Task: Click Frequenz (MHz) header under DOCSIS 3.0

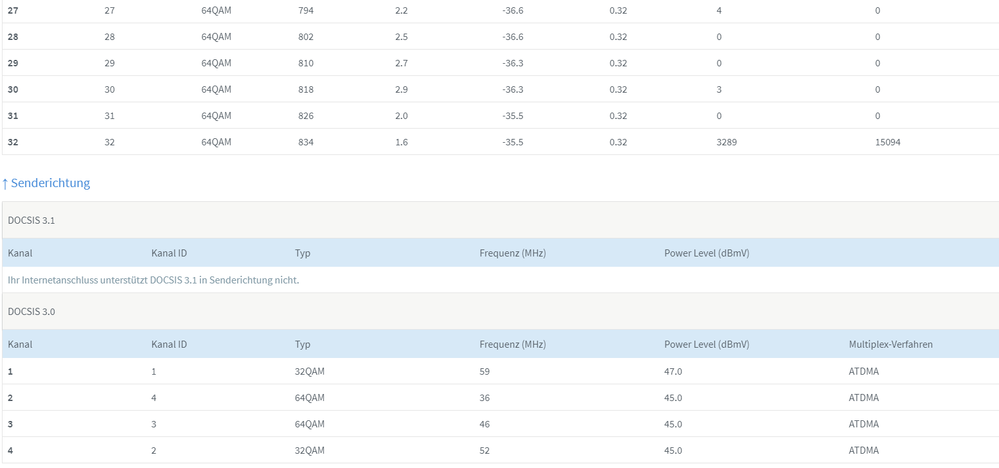Action: (x=513, y=344)
